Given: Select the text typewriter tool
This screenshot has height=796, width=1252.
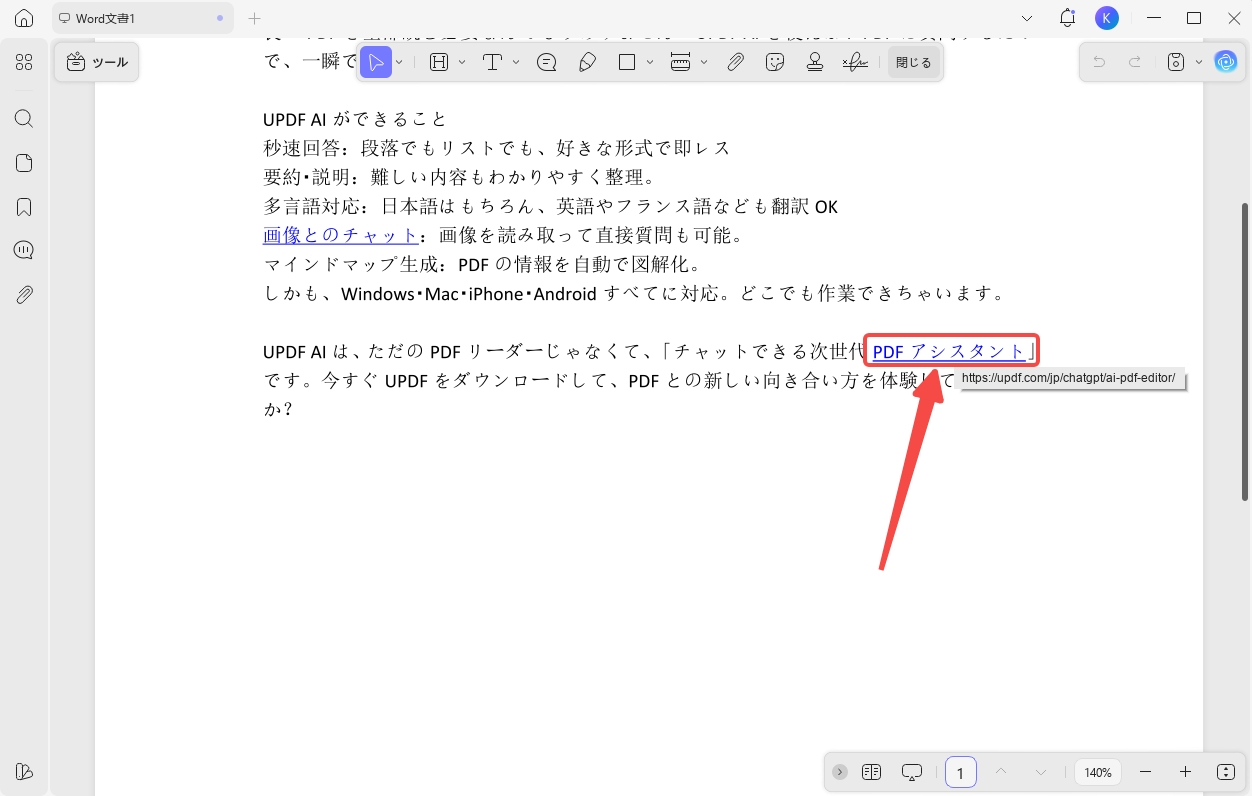Looking at the screenshot, I should click(x=492, y=62).
